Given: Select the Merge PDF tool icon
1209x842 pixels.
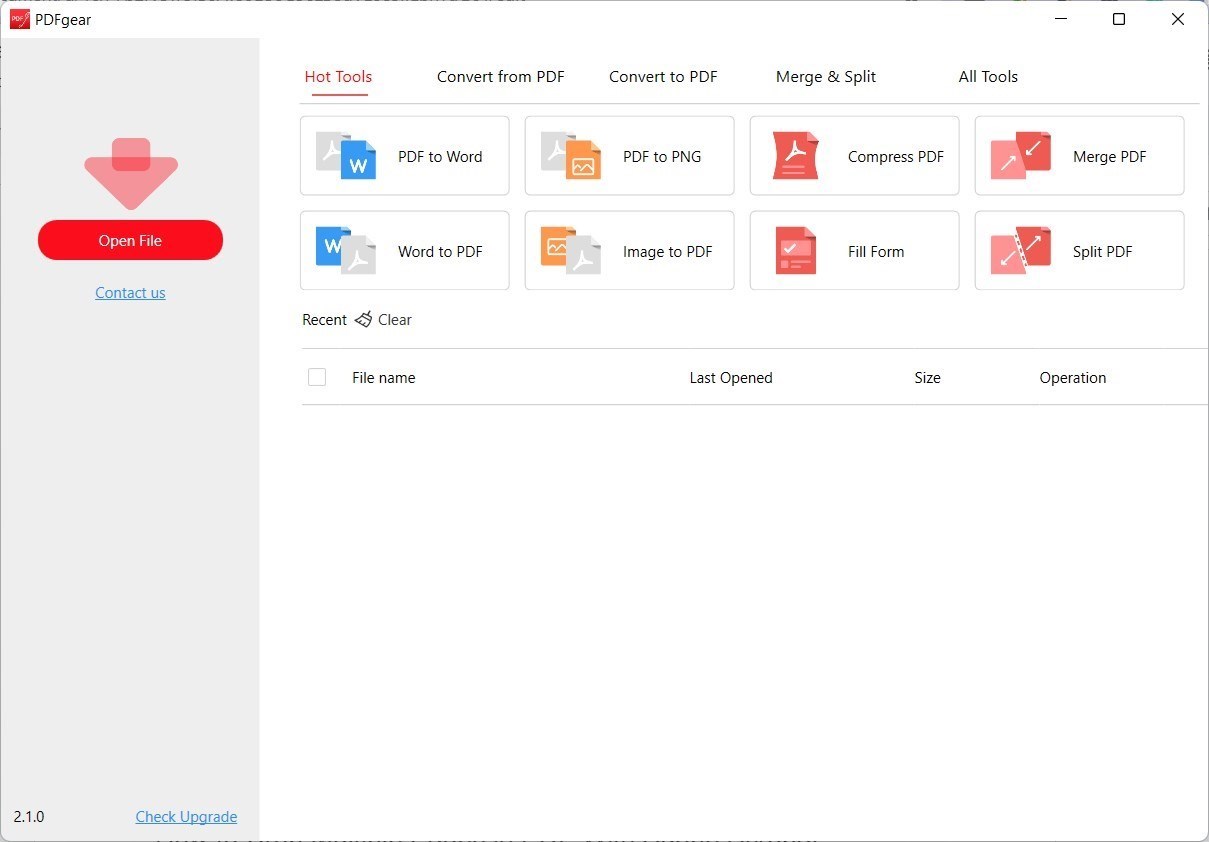Looking at the screenshot, I should pyautogui.click(x=1021, y=156).
